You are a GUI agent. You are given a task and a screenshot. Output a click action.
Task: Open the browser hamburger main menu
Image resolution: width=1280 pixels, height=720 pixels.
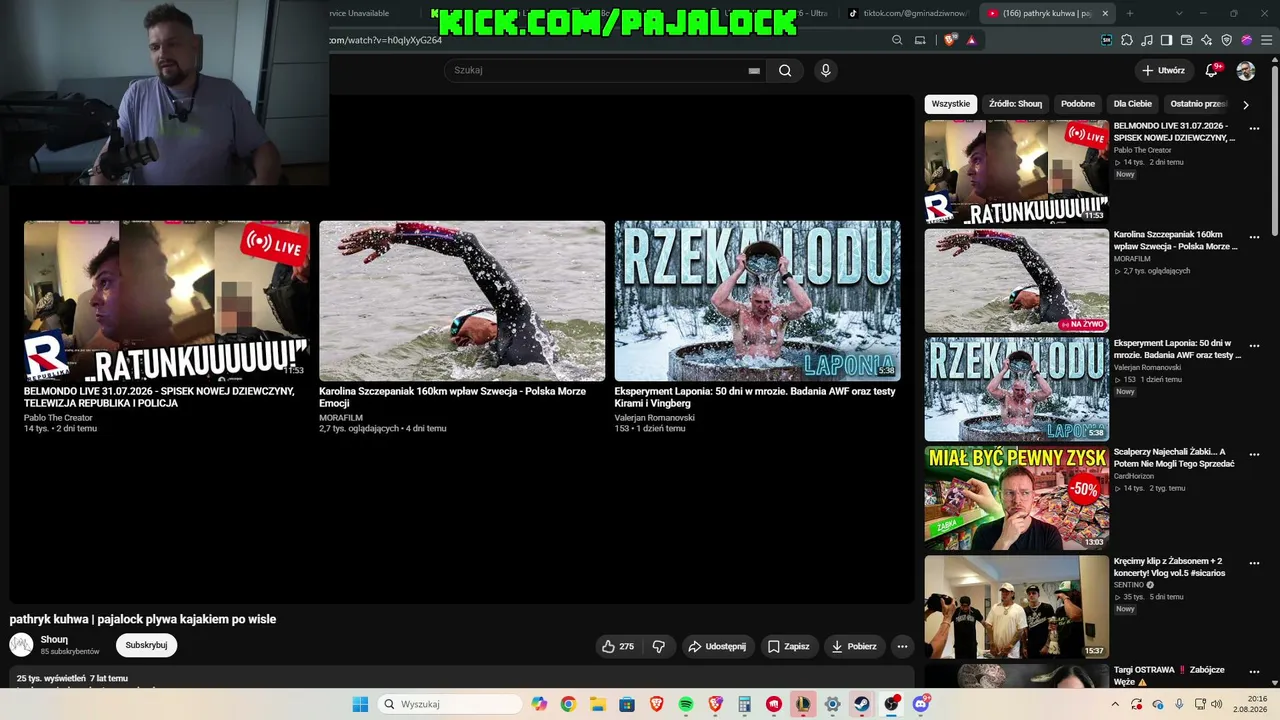click(1266, 40)
